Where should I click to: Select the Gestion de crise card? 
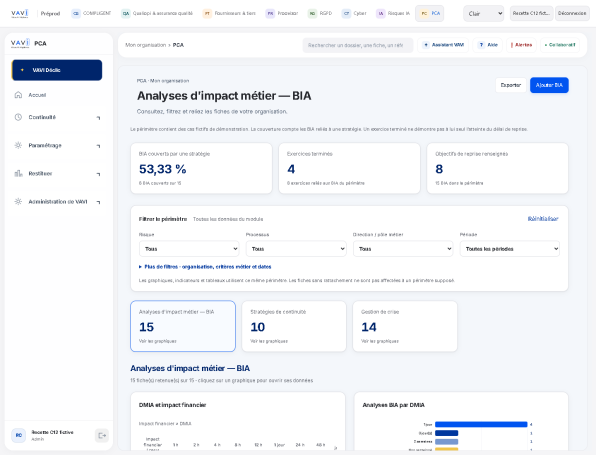[x=405, y=326]
